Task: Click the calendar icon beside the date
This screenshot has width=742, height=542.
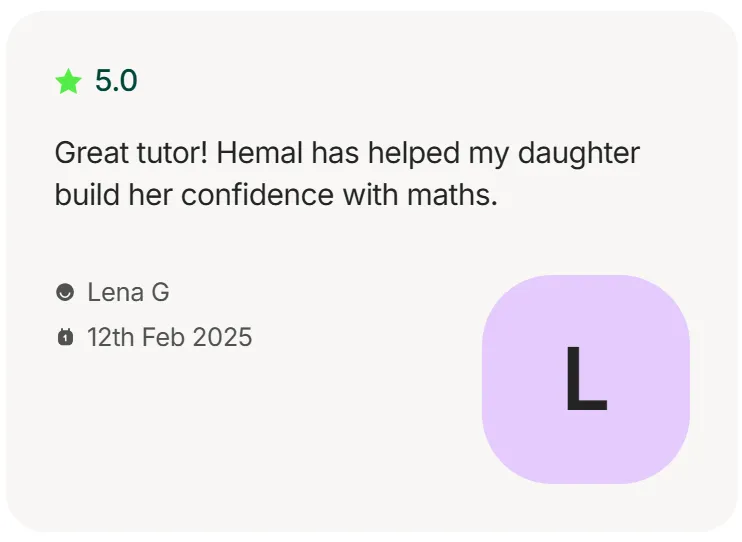Action: click(65, 337)
